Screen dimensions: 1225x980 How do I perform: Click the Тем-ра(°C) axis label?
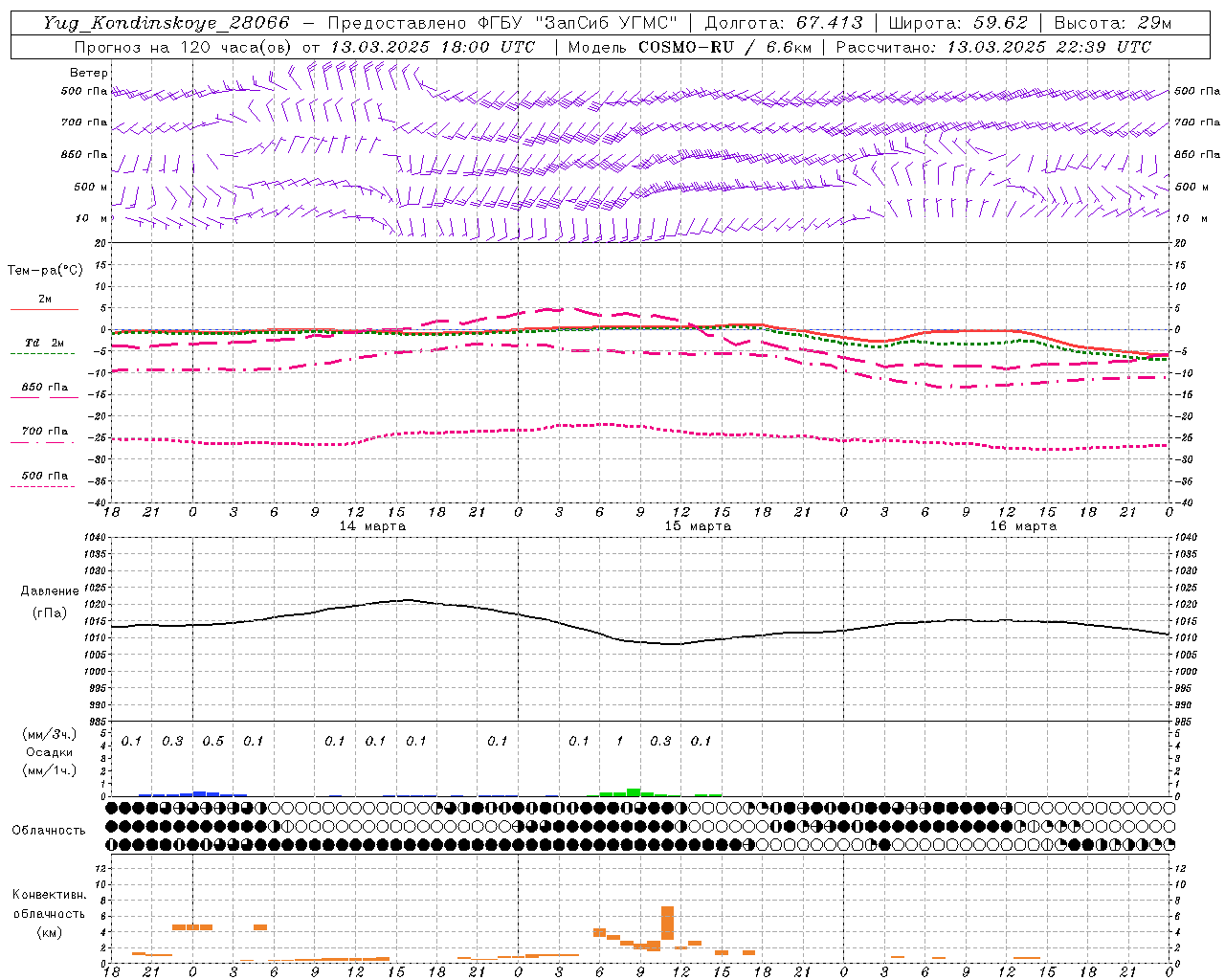(45, 271)
